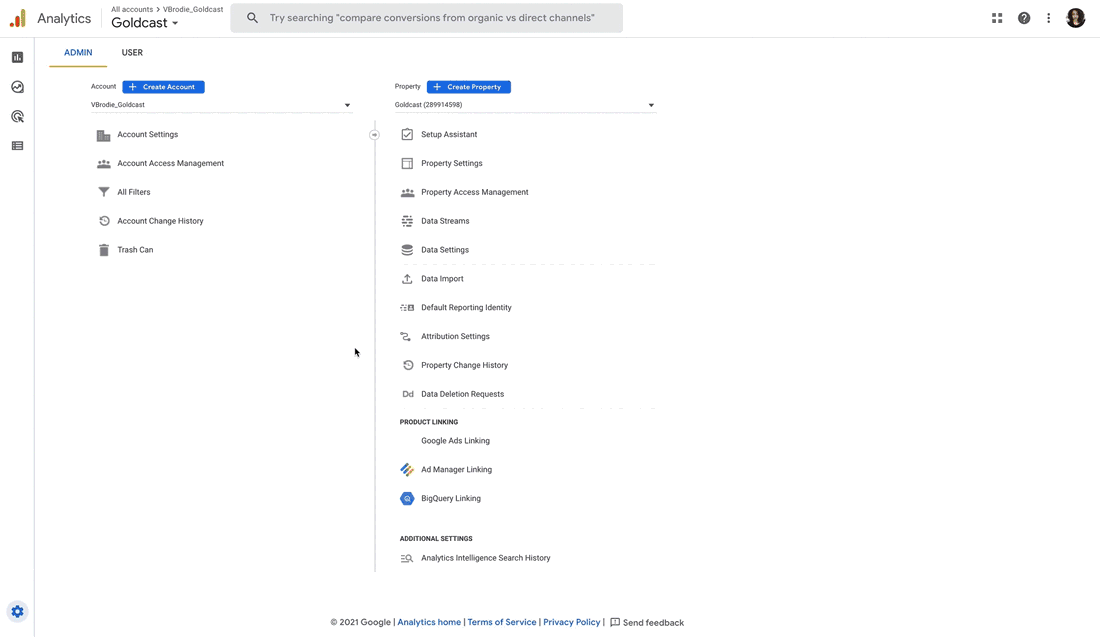Open the Goldcast property switcher in header

pyautogui.click(x=145, y=23)
